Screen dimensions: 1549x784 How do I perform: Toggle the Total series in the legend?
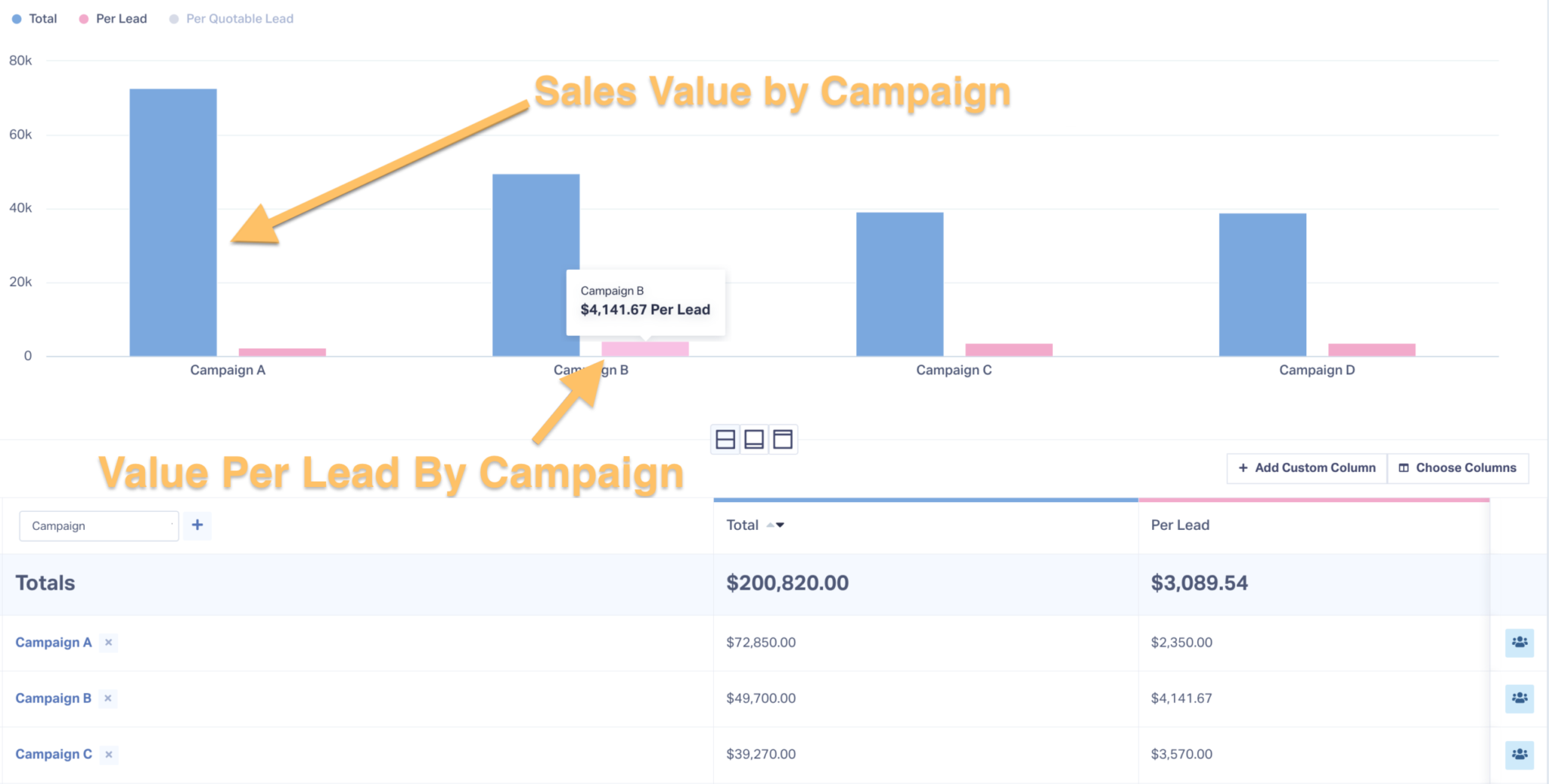pyautogui.click(x=34, y=18)
